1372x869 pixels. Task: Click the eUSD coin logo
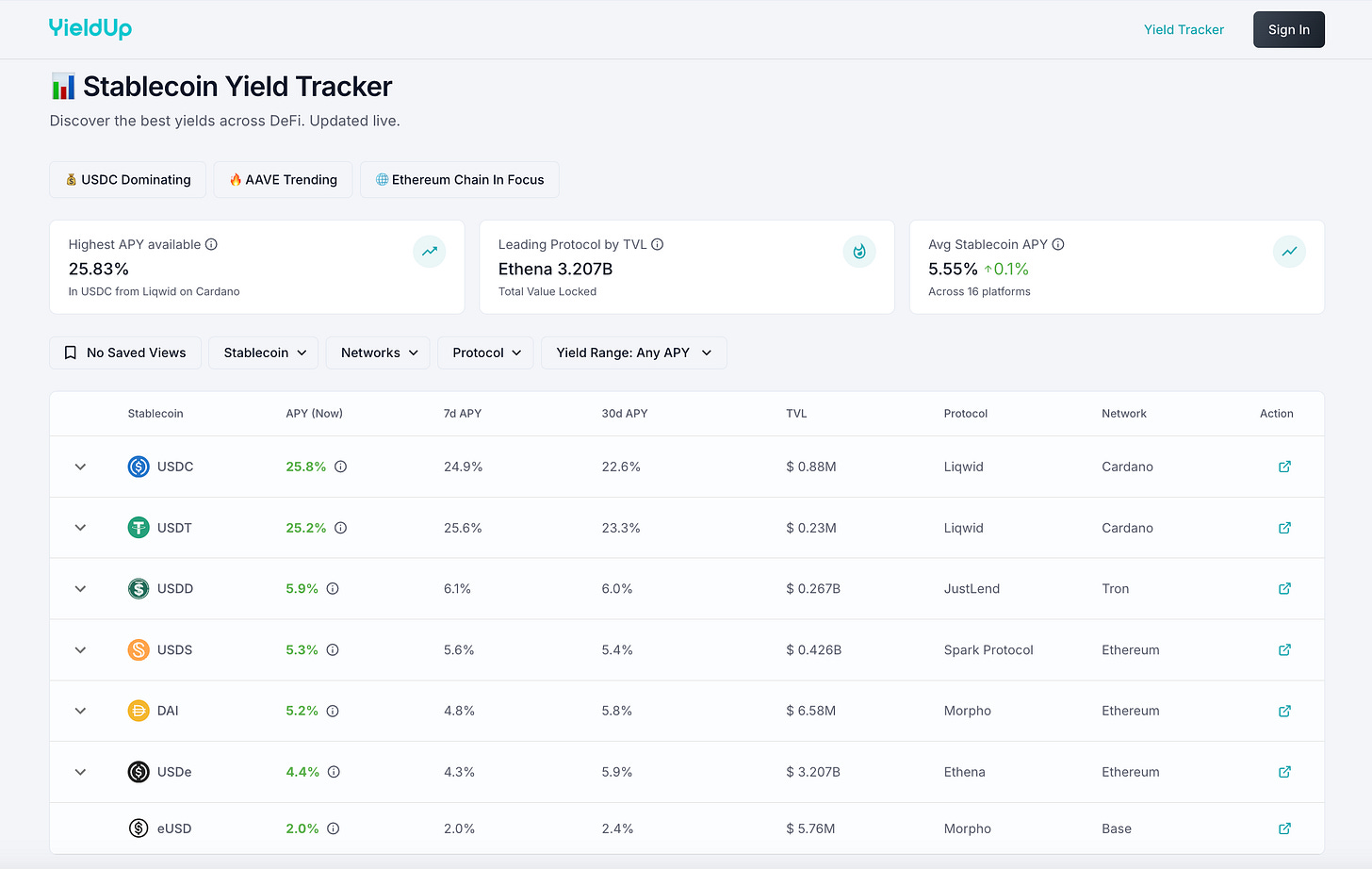[139, 828]
